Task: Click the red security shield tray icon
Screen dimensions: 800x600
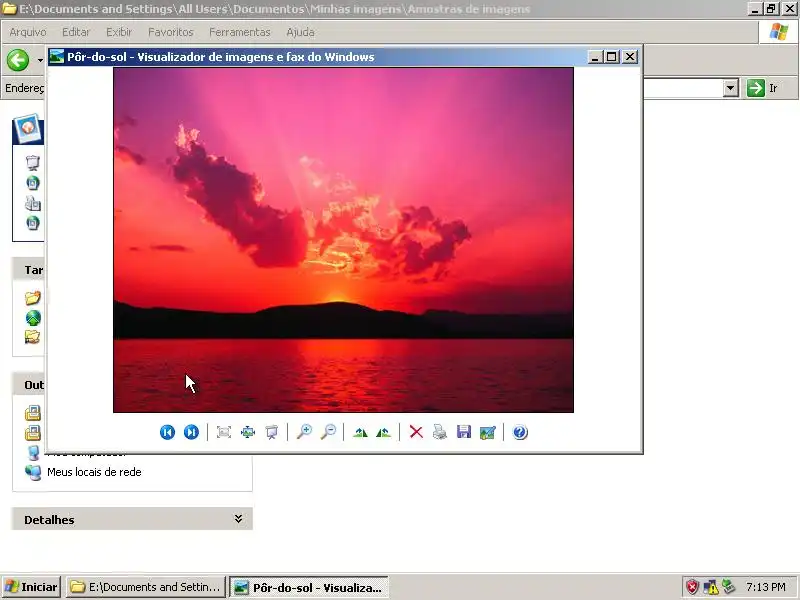Action: (x=692, y=587)
